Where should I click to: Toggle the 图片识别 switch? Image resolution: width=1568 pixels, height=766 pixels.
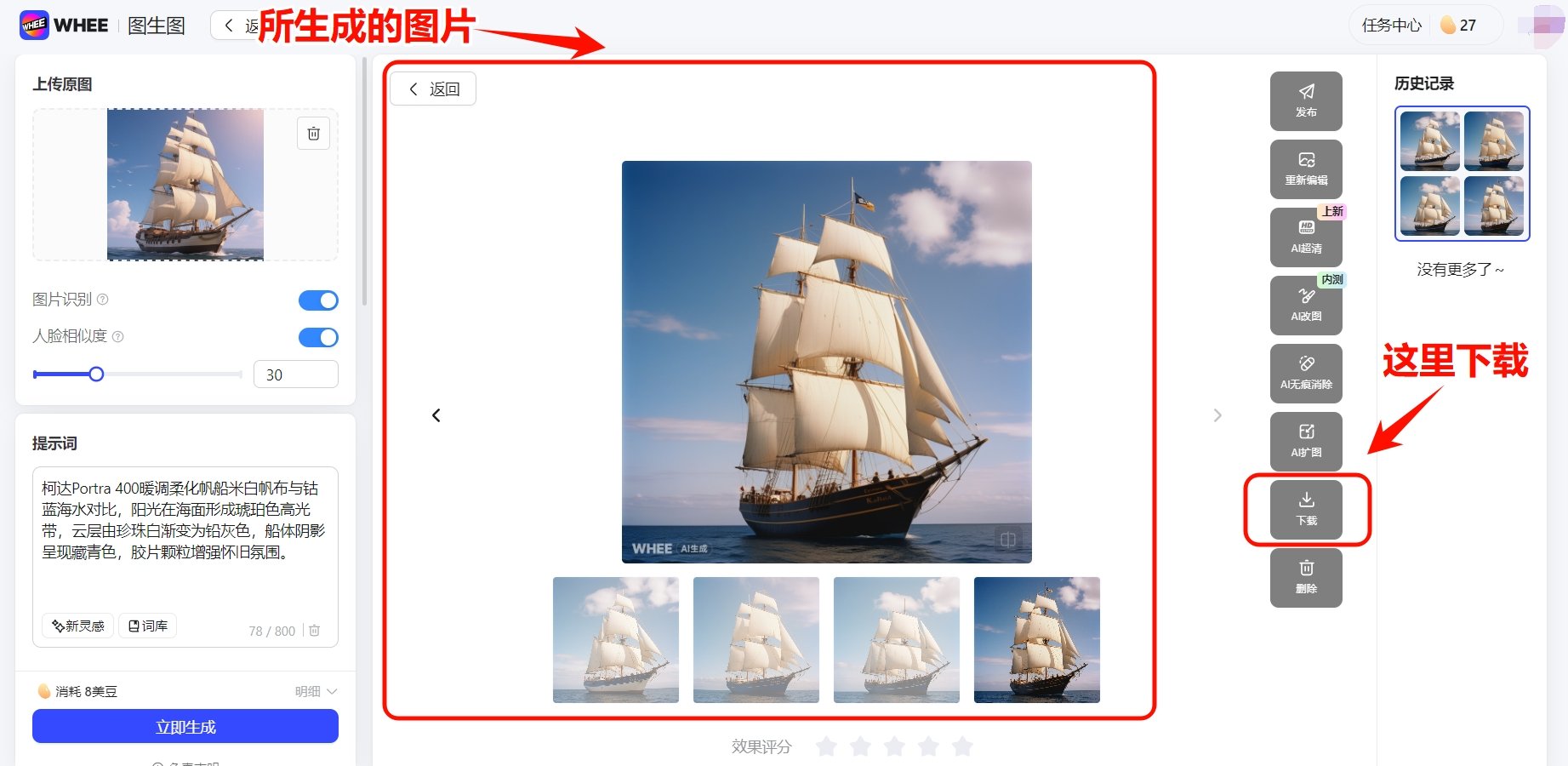point(318,300)
